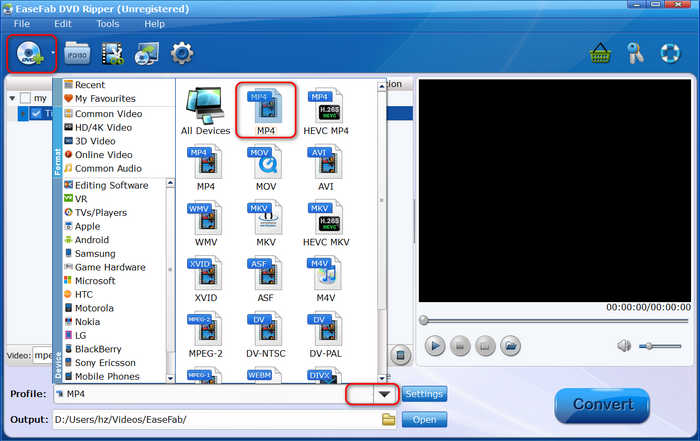700x441 pixels.
Task: Choose the ASF format icon
Action: [x=266, y=279]
